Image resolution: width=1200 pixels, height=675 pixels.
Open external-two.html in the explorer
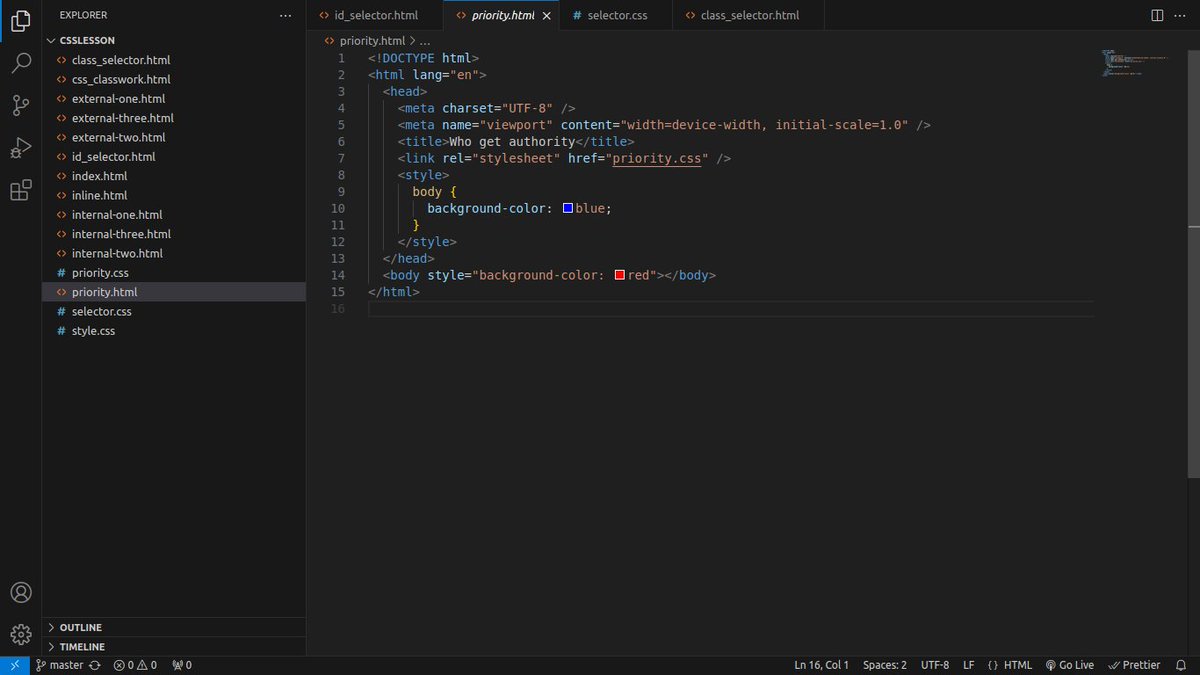click(x=174, y=137)
